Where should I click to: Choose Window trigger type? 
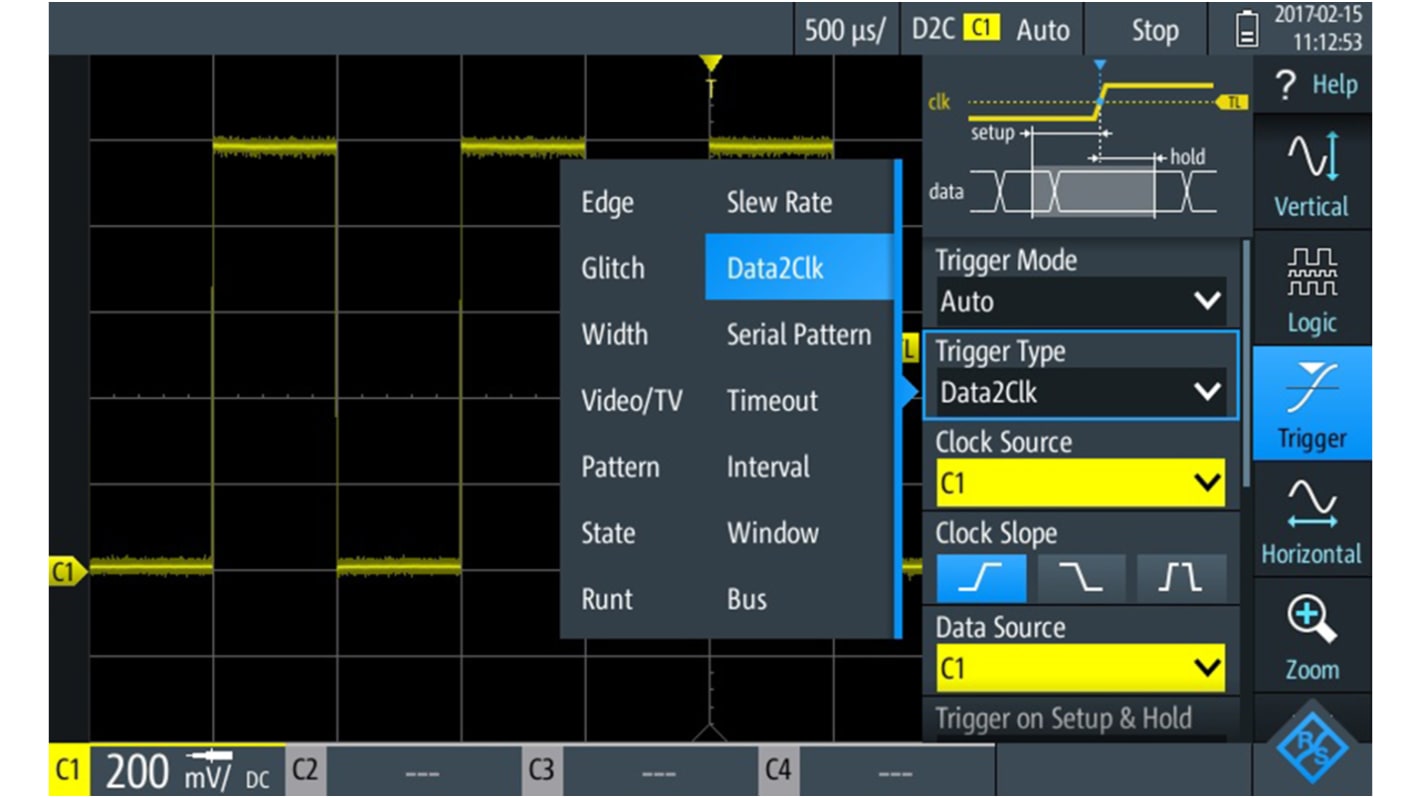coord(772,533)
